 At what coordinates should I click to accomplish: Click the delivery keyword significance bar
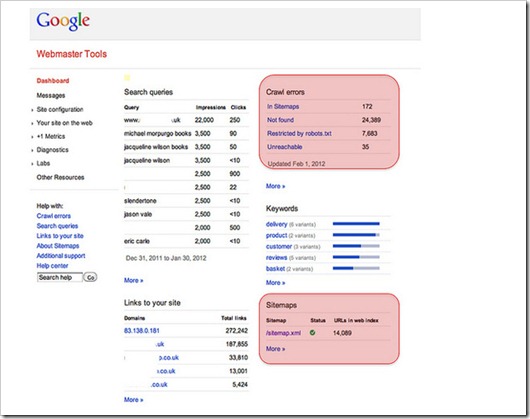tap(356, 224)
